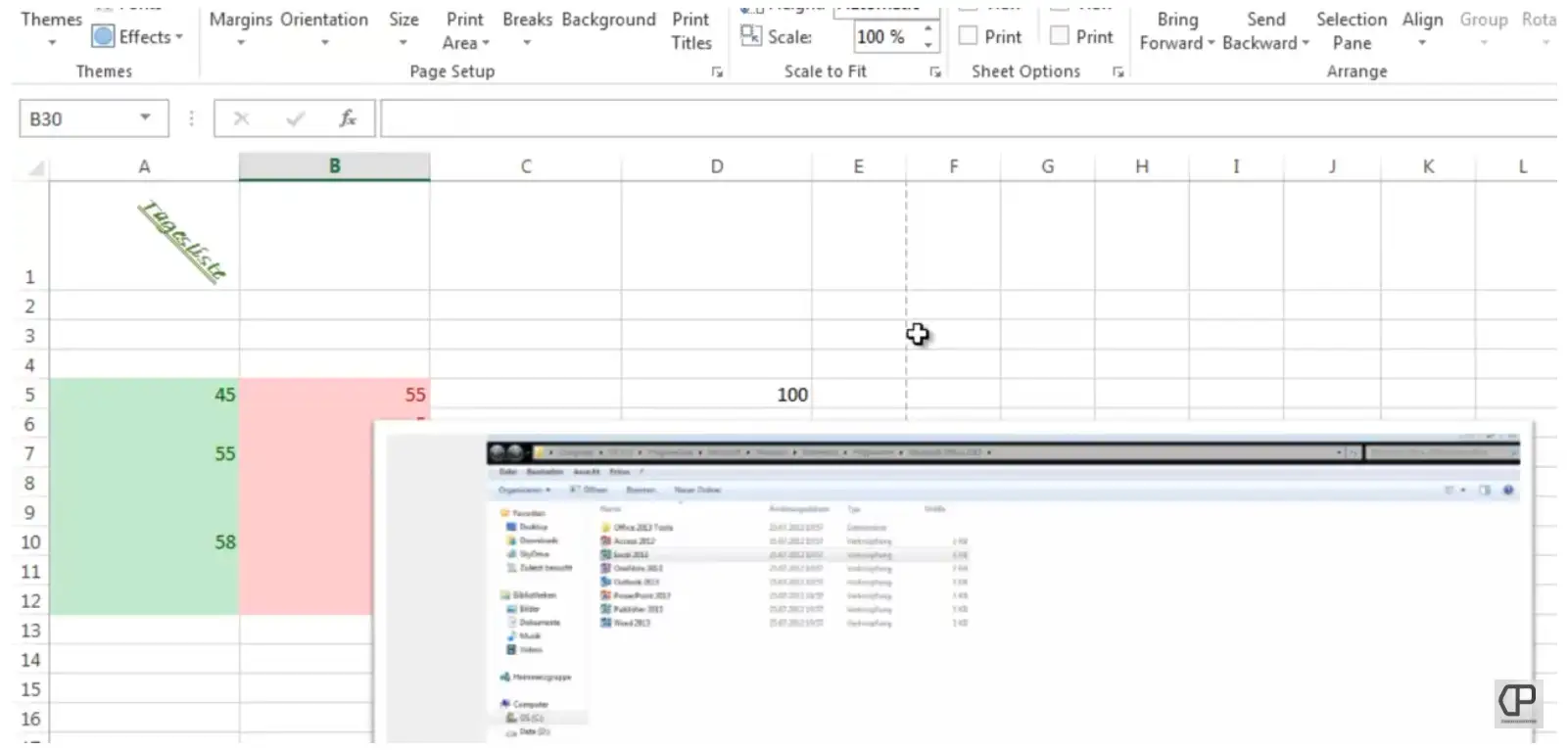1568x750 pixels.
Task: Click the Insert Function fx icon
Action: (x=348, y=118)
